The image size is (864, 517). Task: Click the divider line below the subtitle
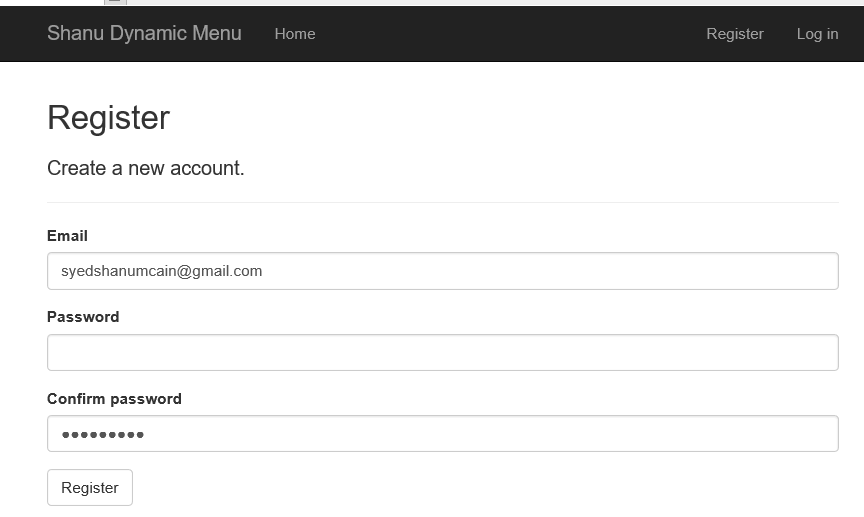click(x=443, y=202)
